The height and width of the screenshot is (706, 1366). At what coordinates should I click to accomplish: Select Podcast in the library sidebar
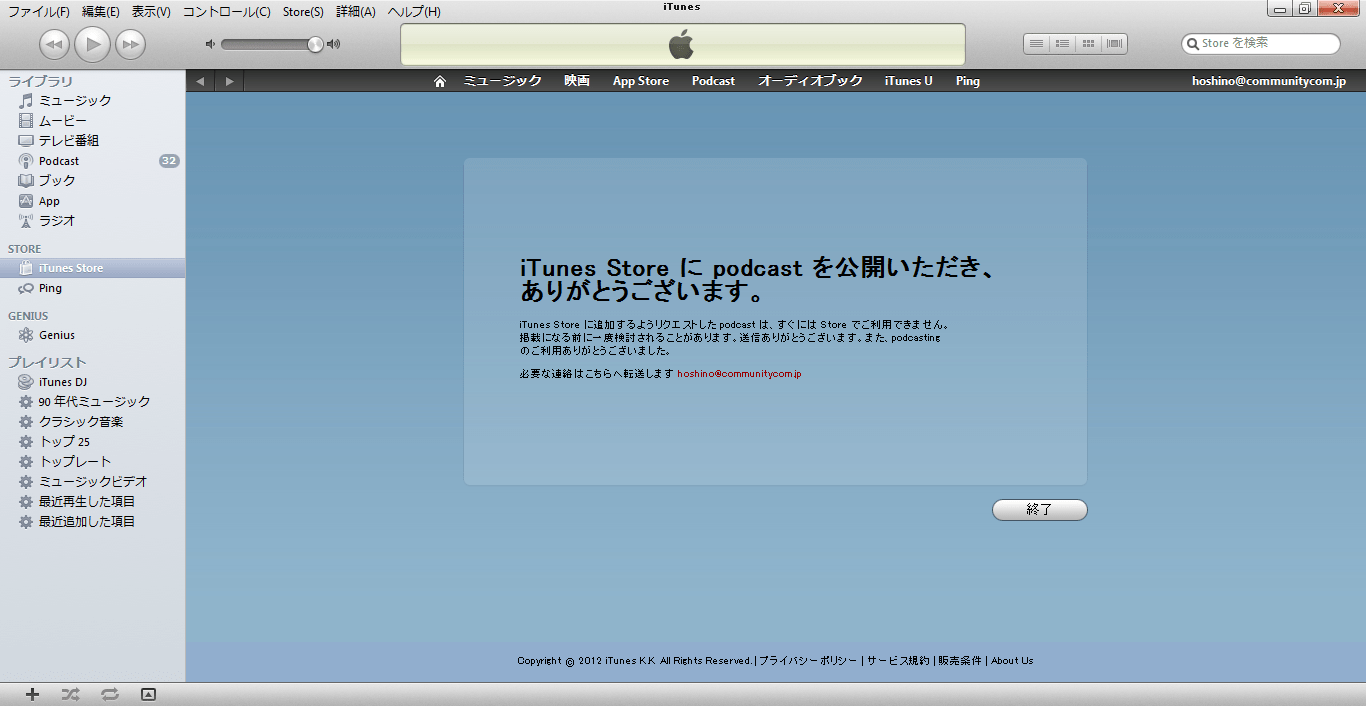[x=92, y=160]
